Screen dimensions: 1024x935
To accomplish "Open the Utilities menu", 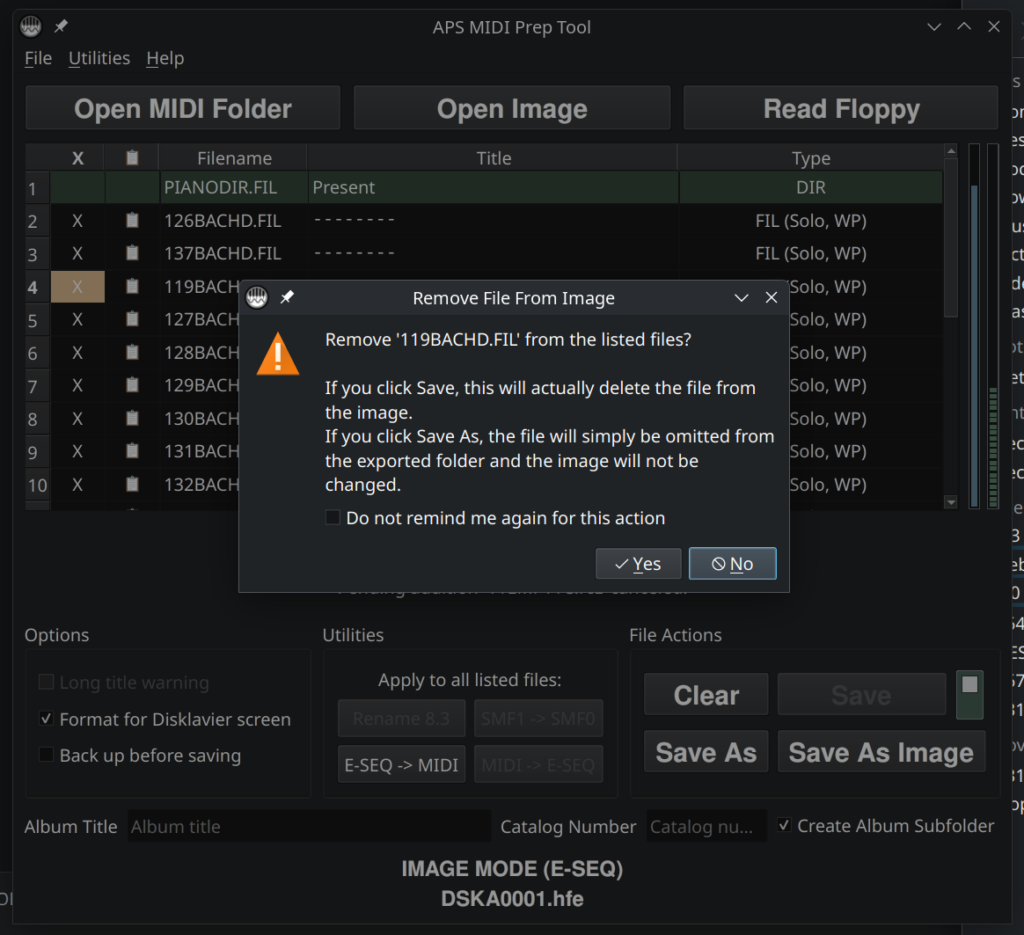I will coord(98,58).
